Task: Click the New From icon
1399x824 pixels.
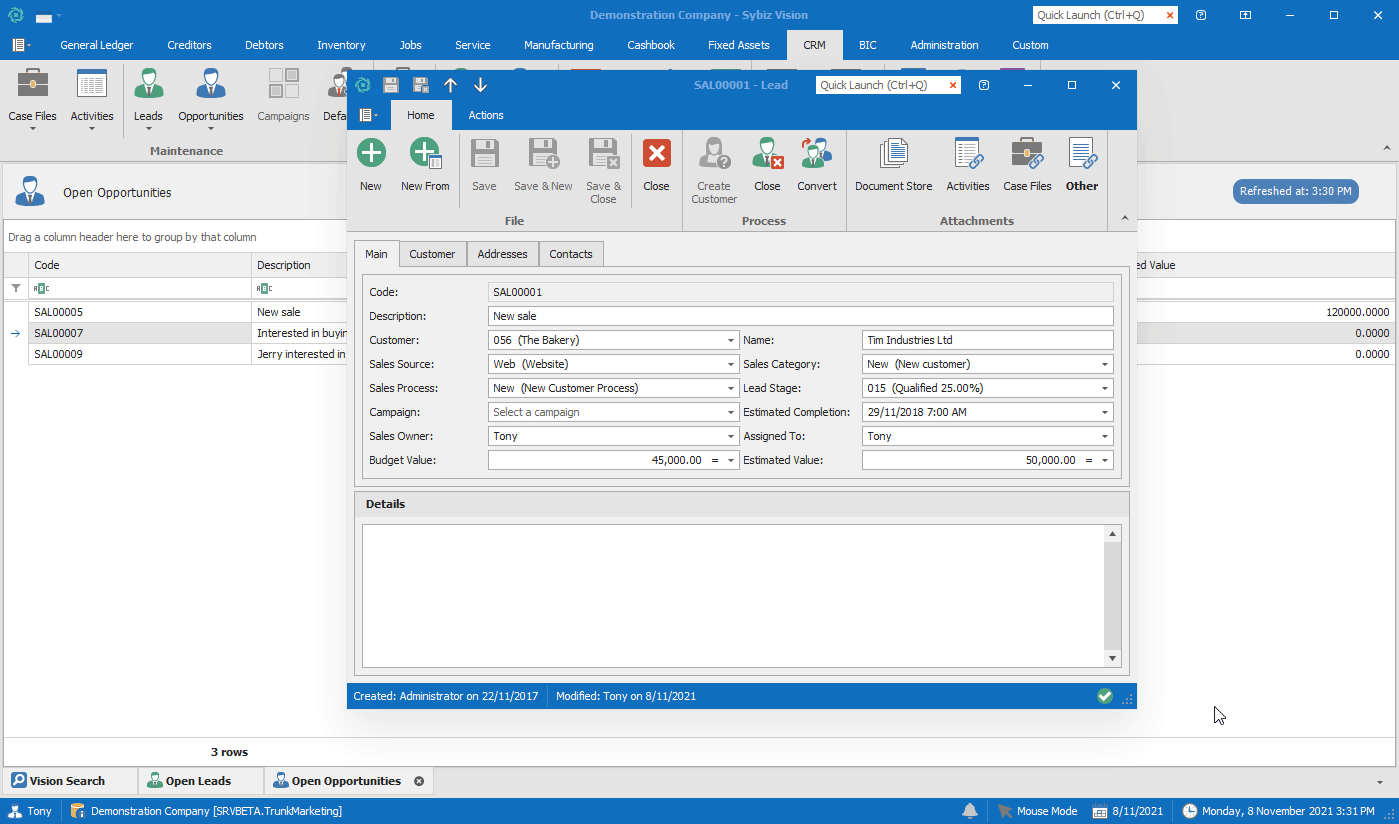Action: [x=425, y=155]
